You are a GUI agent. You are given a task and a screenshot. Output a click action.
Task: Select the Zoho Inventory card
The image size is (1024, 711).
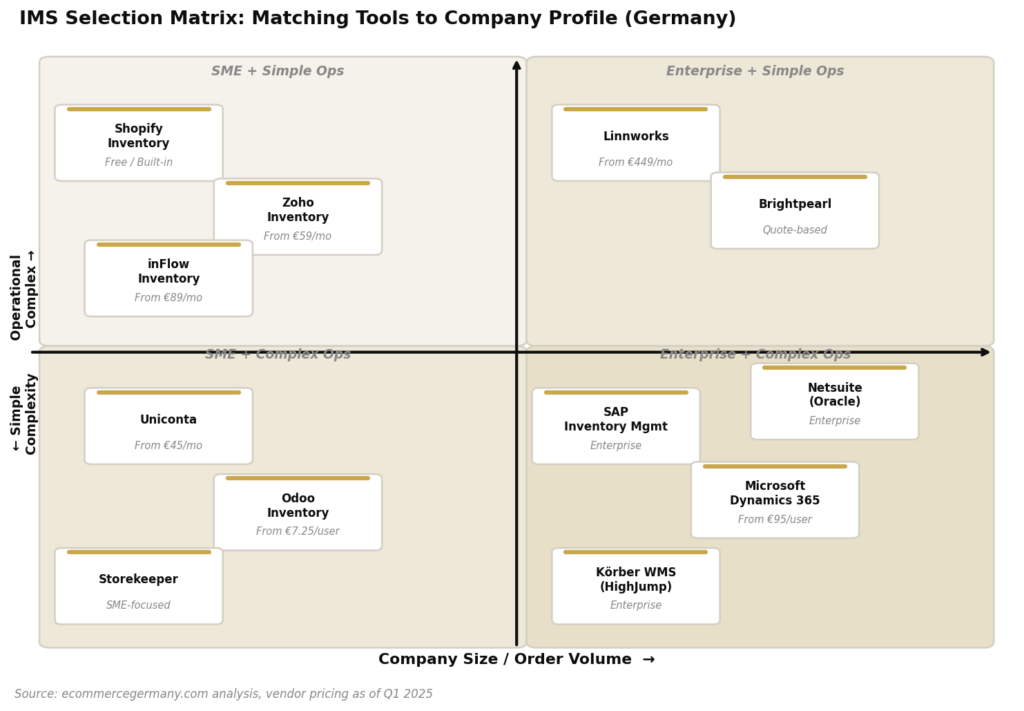coord(297,217)
